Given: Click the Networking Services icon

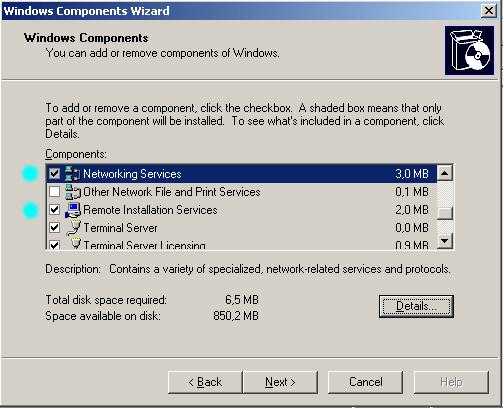Looking at the screenshot, I should coord(73,174).
